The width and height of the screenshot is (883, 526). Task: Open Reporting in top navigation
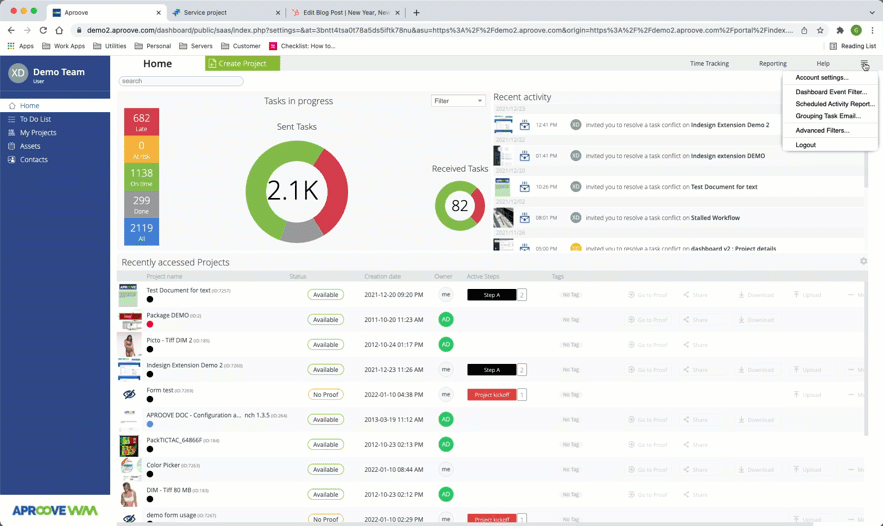[773, 64]
